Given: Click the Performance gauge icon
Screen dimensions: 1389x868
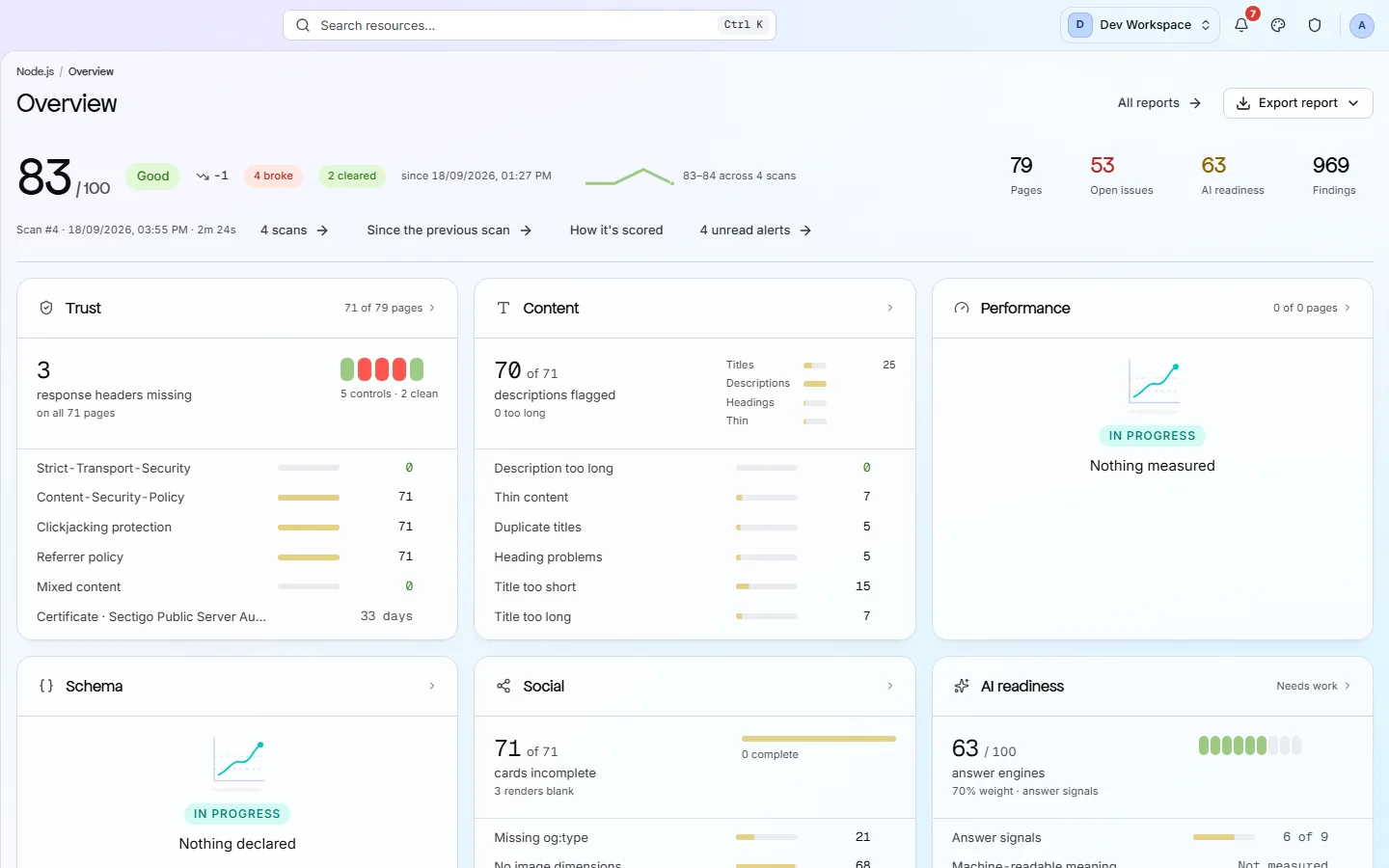Looking at the screenshot, I should click(x=962, y=308).
